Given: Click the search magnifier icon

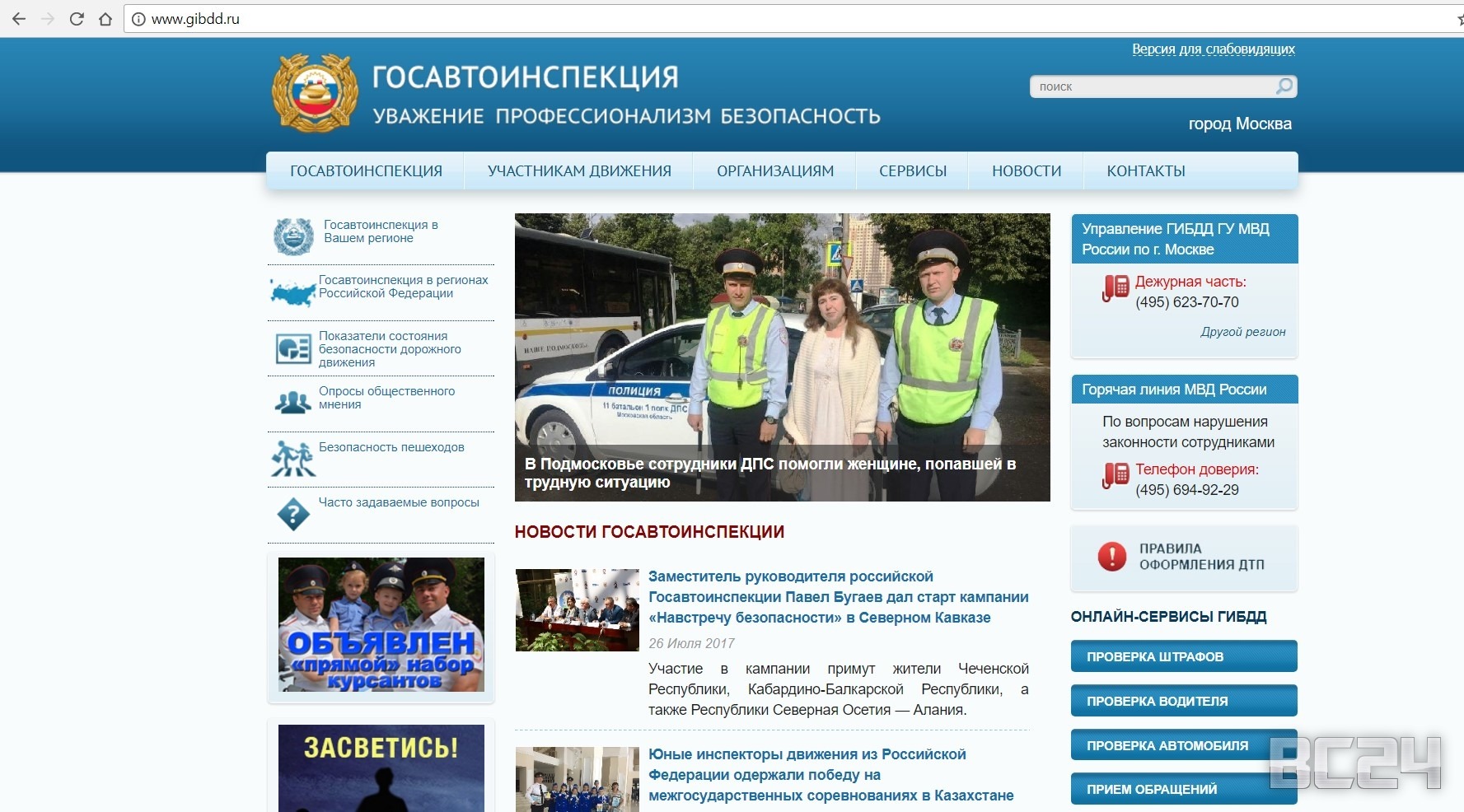Looking at the screenshot, I should click(x=1284, y=86).
